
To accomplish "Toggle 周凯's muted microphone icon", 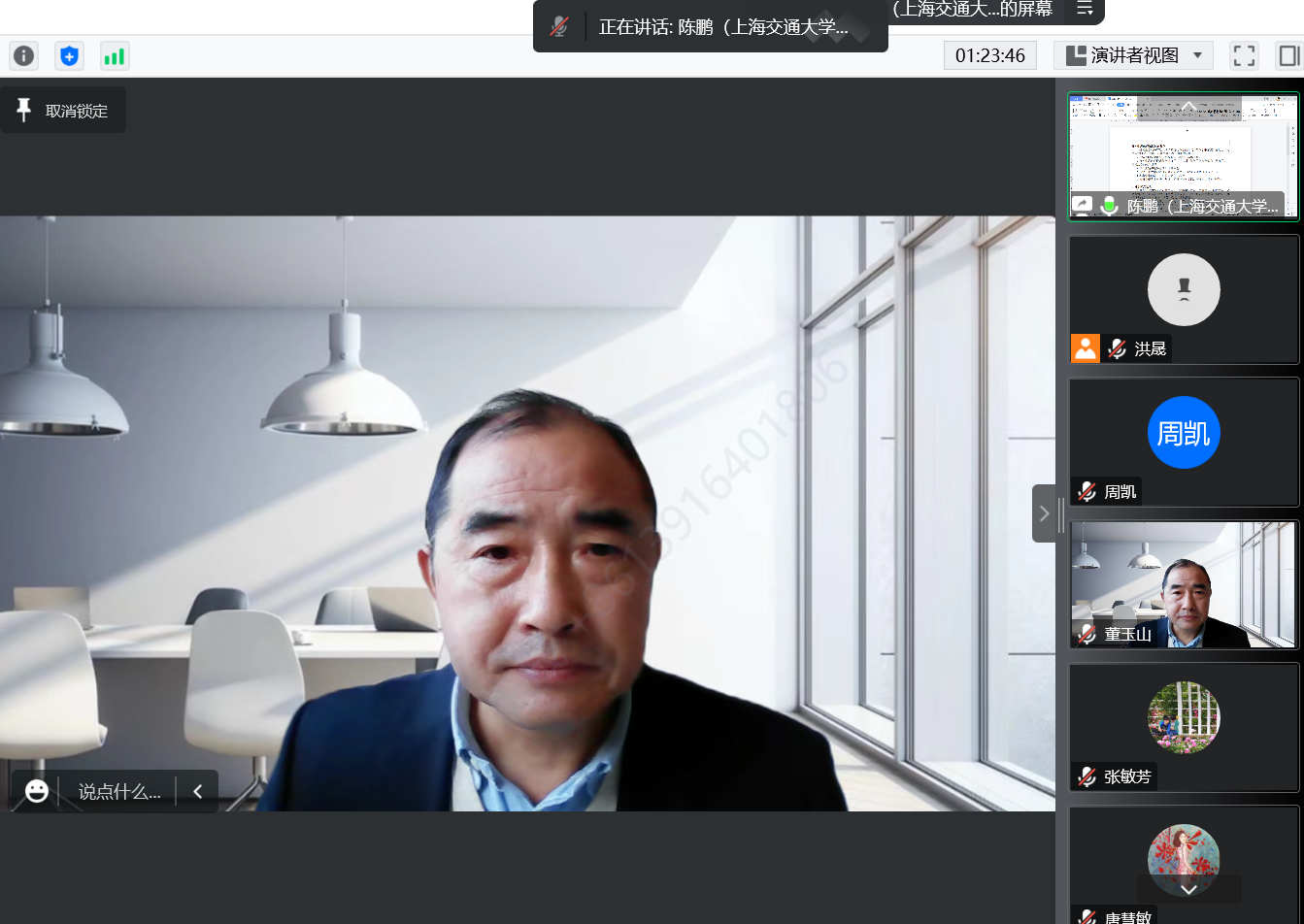I will click(x=1087, y=492).
